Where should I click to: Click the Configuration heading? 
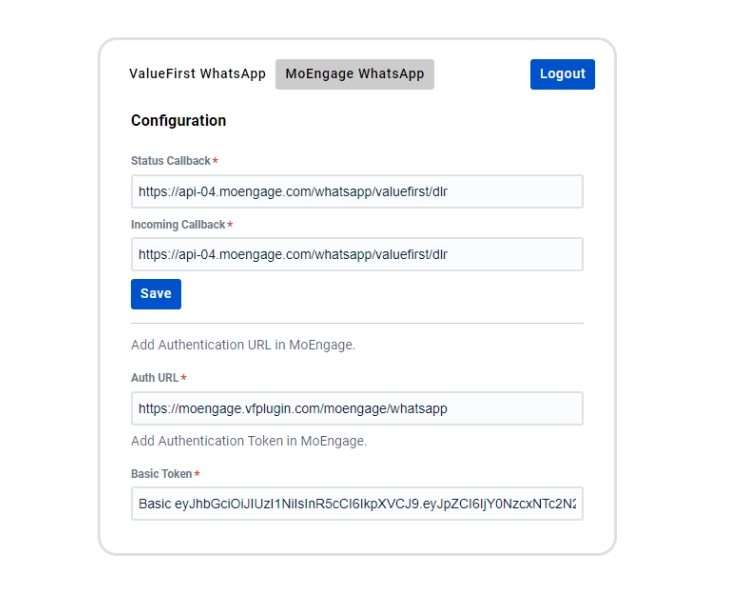point(178,121)
